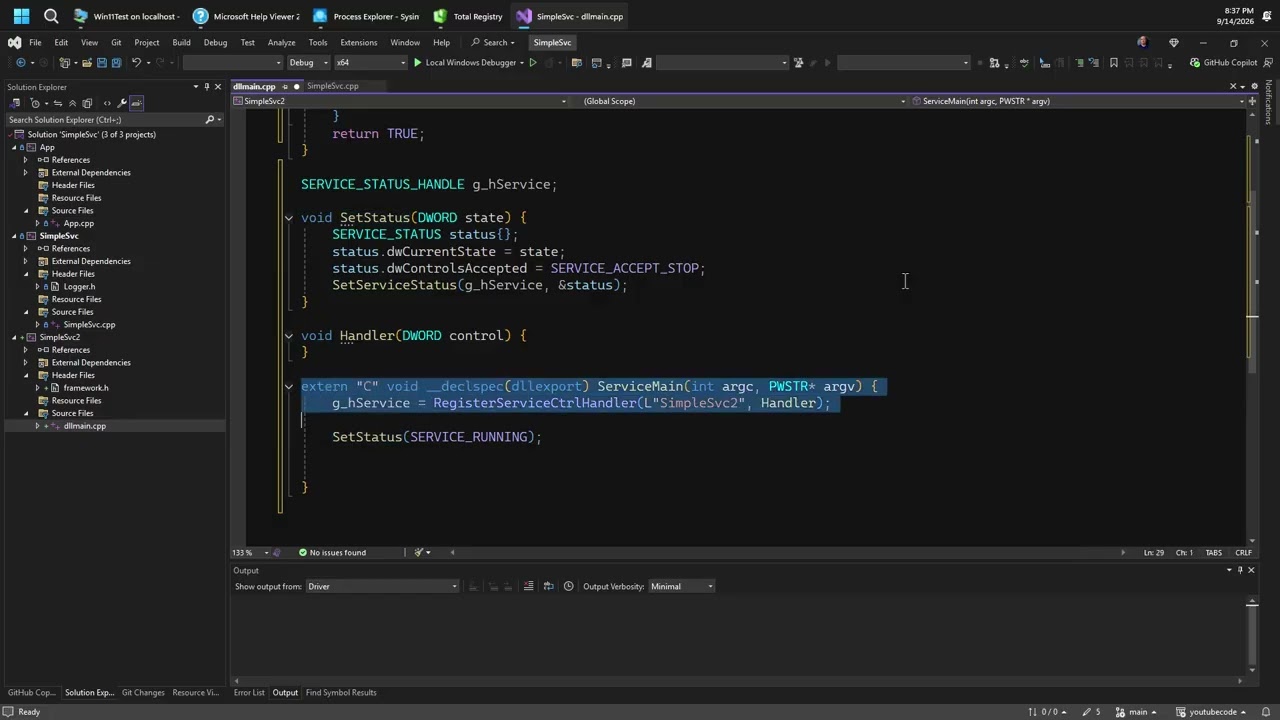Image resolution: width=1280 pixels, height=720 pixels.
Task: Click Solution Explorer search magnifier icon
Action: click(210, 120)
